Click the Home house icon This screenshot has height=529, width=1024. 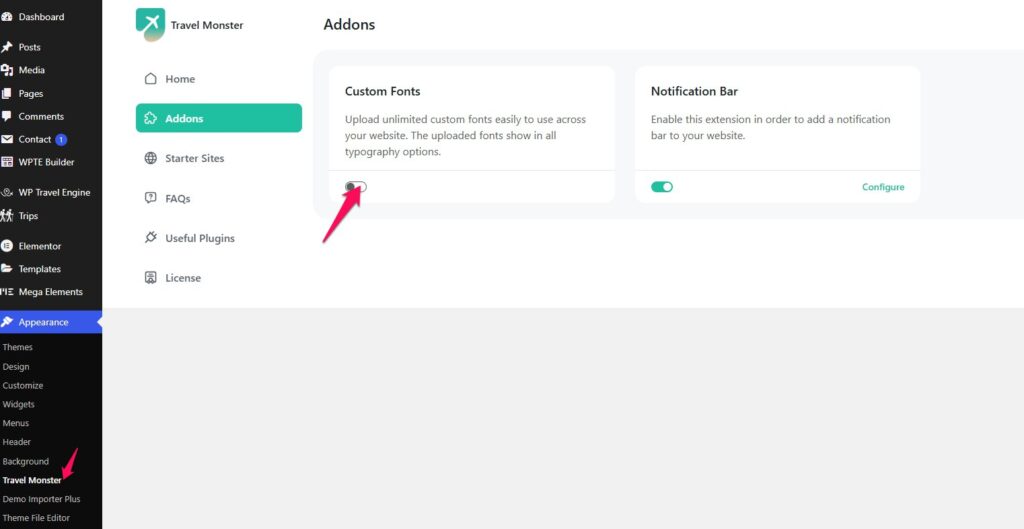pos(151,79)
